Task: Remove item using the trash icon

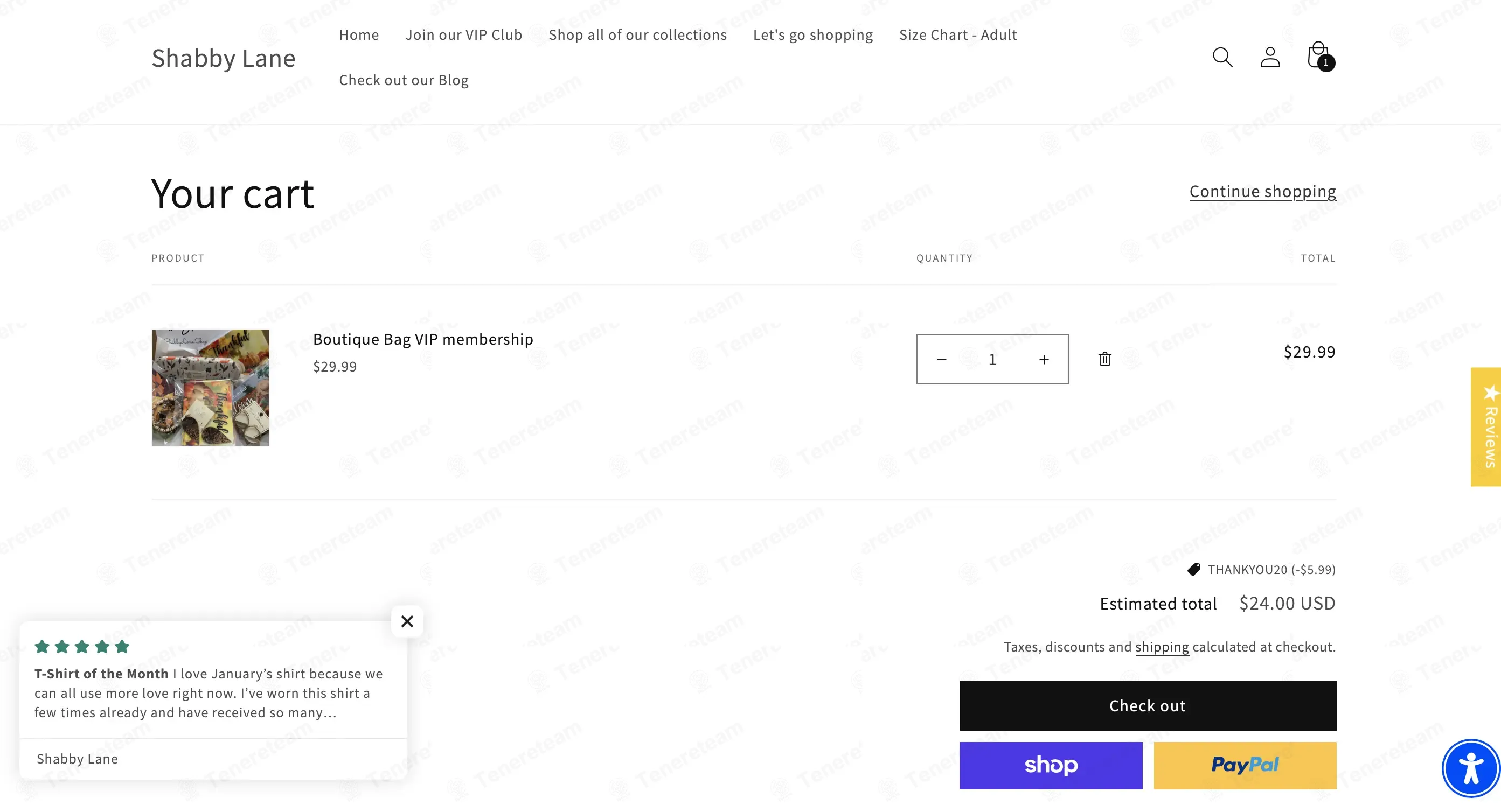Action: [x=1105, y=359]
